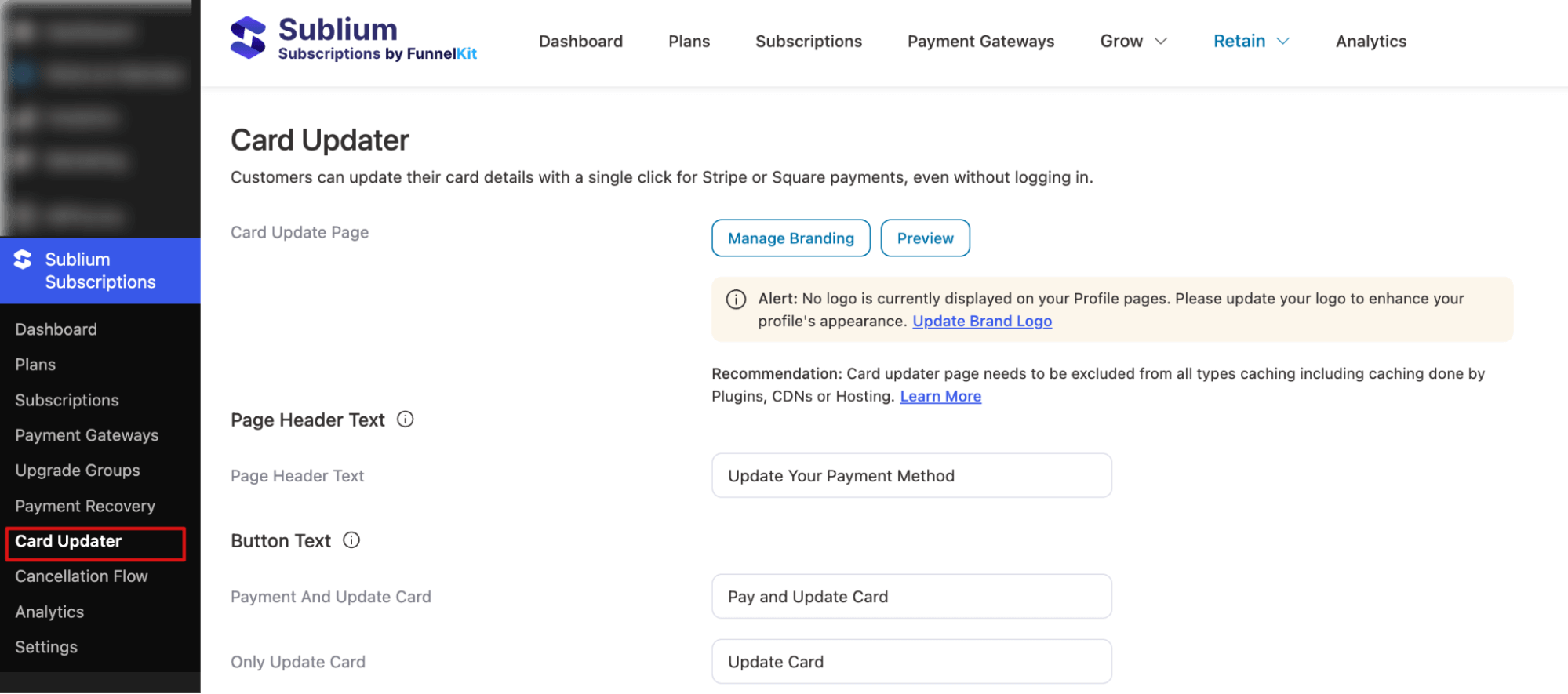Open the Learn More caching link

pos(940,396)
